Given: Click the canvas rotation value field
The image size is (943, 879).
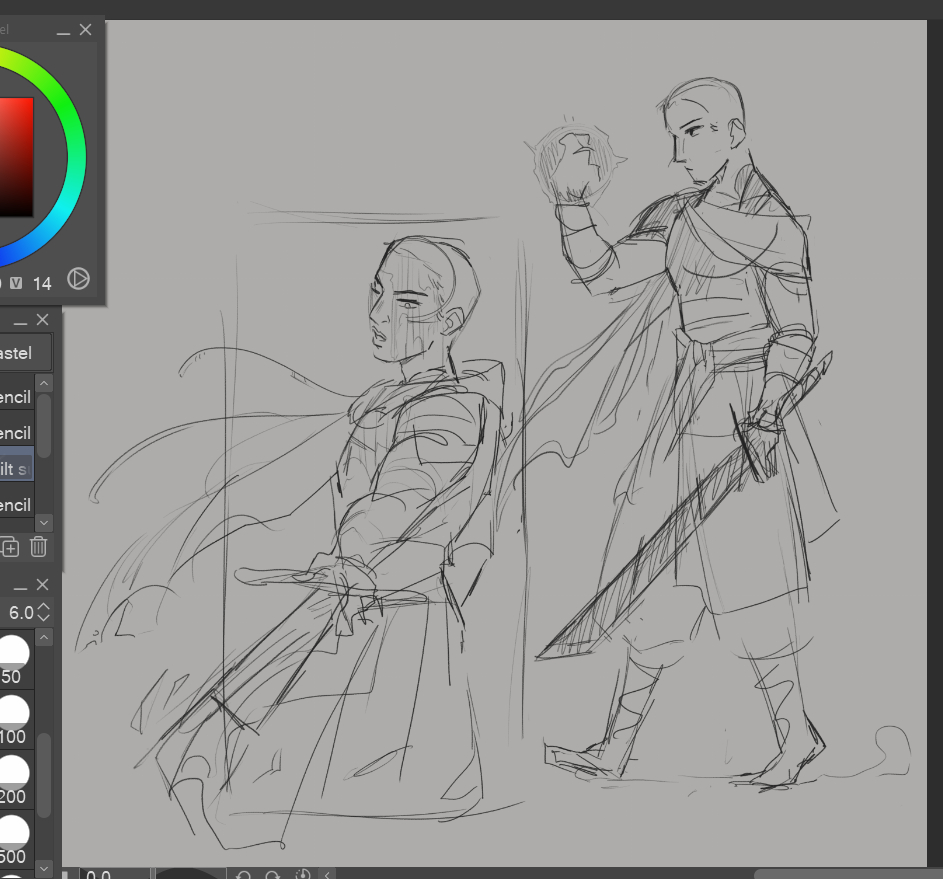Looking at the screenshot, I should [110, 875].
